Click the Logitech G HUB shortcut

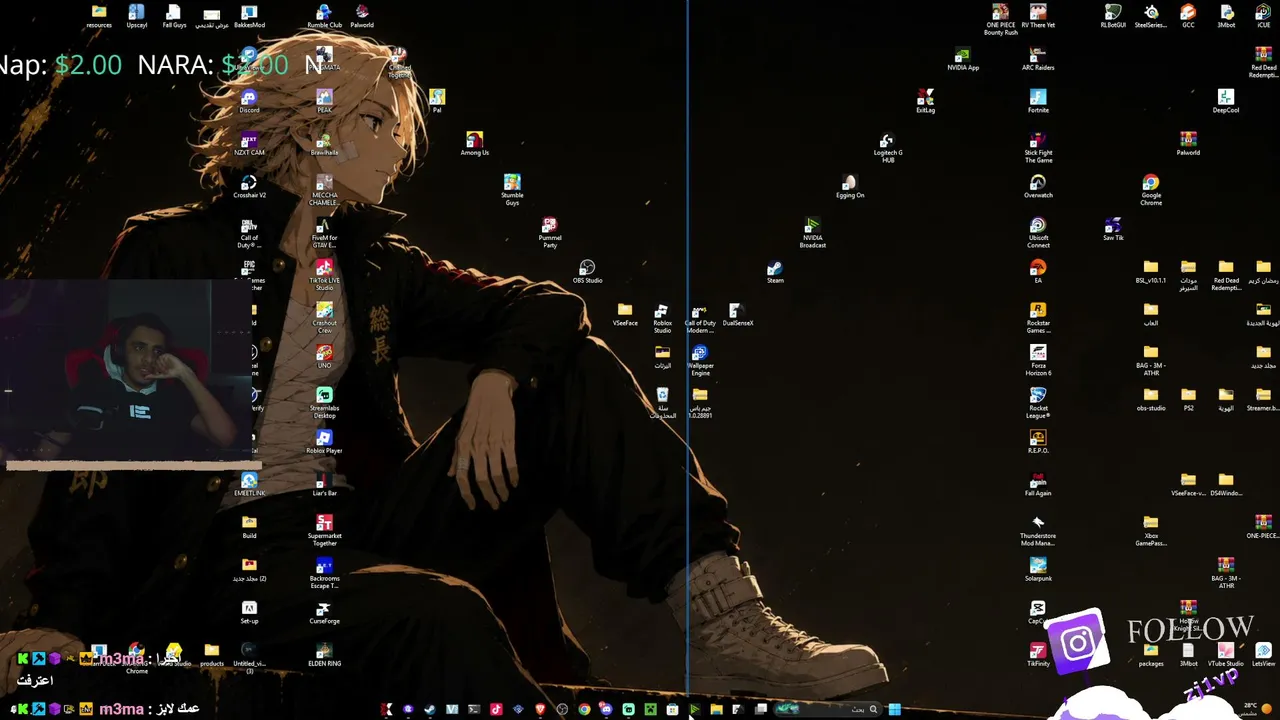887,148
